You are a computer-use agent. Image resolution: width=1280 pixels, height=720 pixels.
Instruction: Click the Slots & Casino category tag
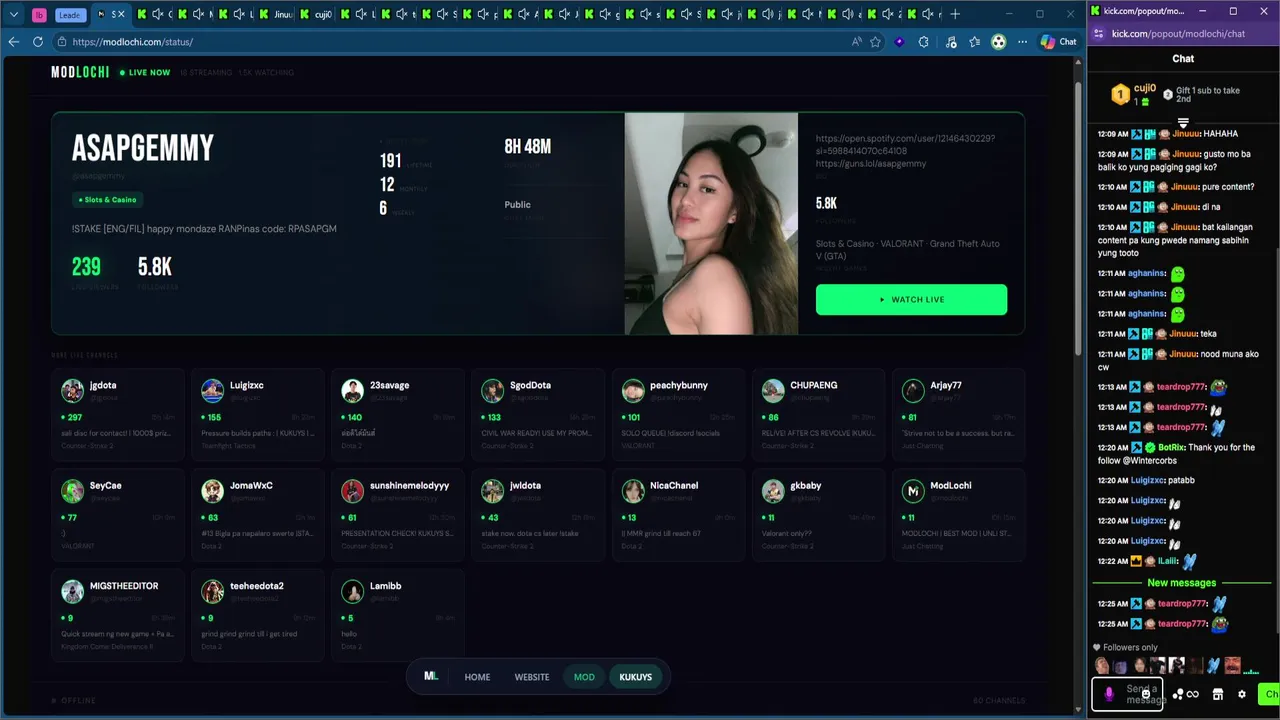(107, 200)
